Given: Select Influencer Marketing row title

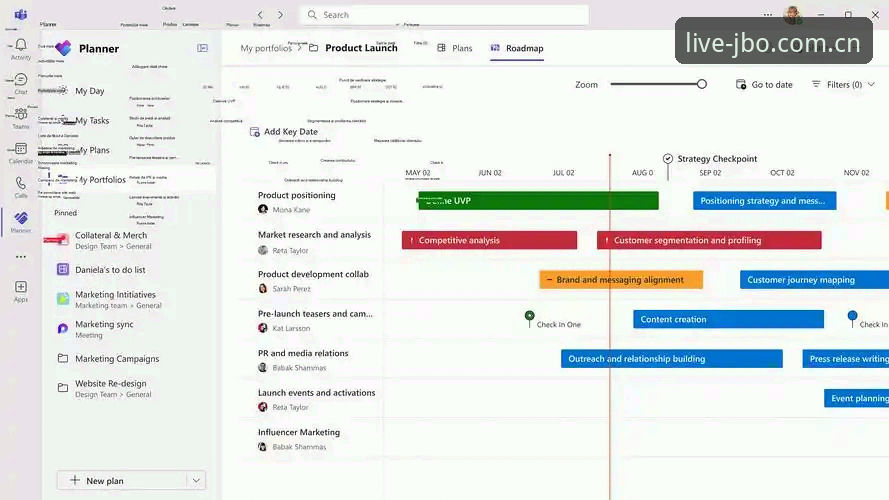Looking at the screenshot, I should 299,432.
